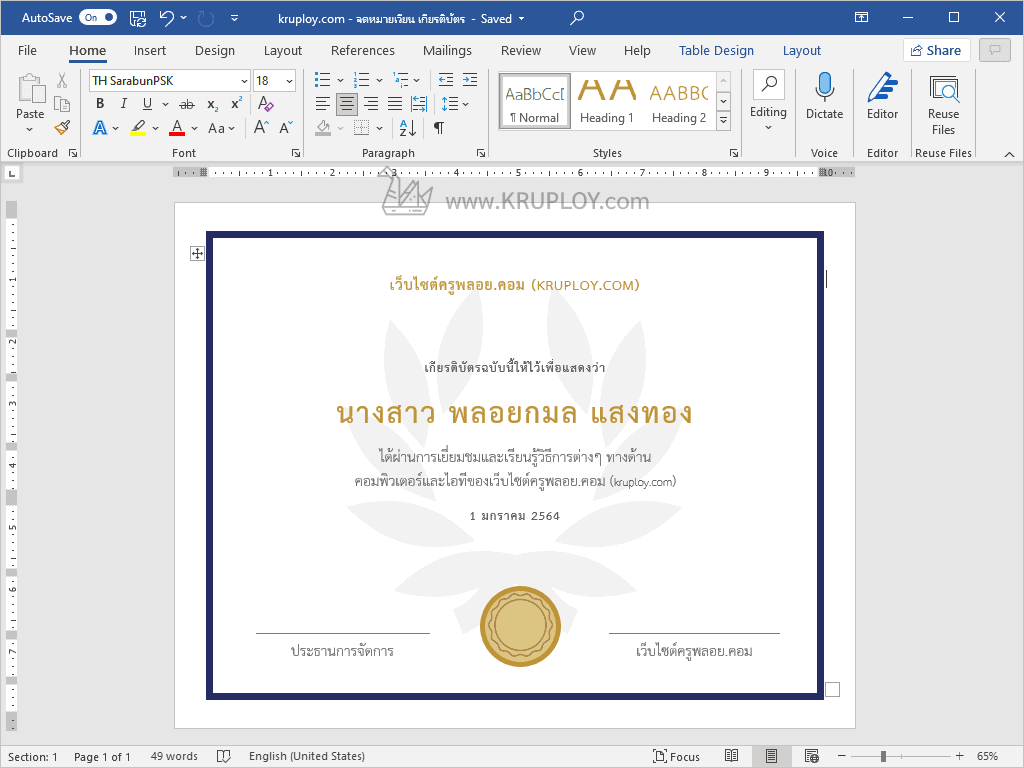Toggle Show/Hide paragraph marks

[x=439, y=128]
